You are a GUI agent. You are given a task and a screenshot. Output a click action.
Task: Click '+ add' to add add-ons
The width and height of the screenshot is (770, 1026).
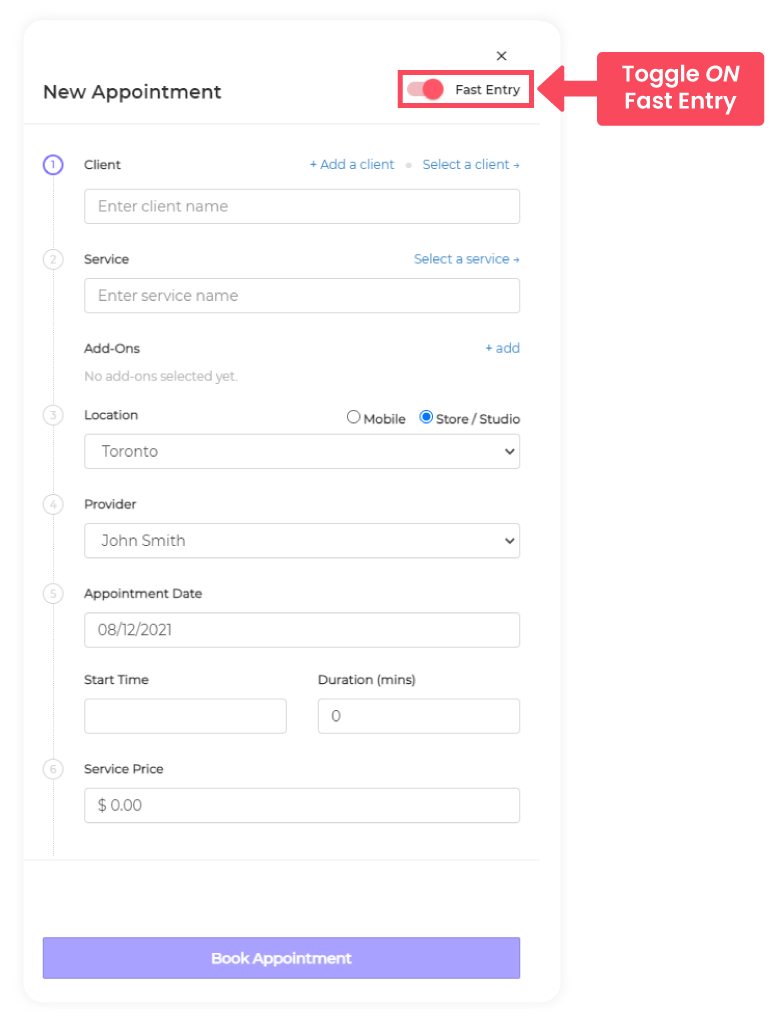point(502,348)
